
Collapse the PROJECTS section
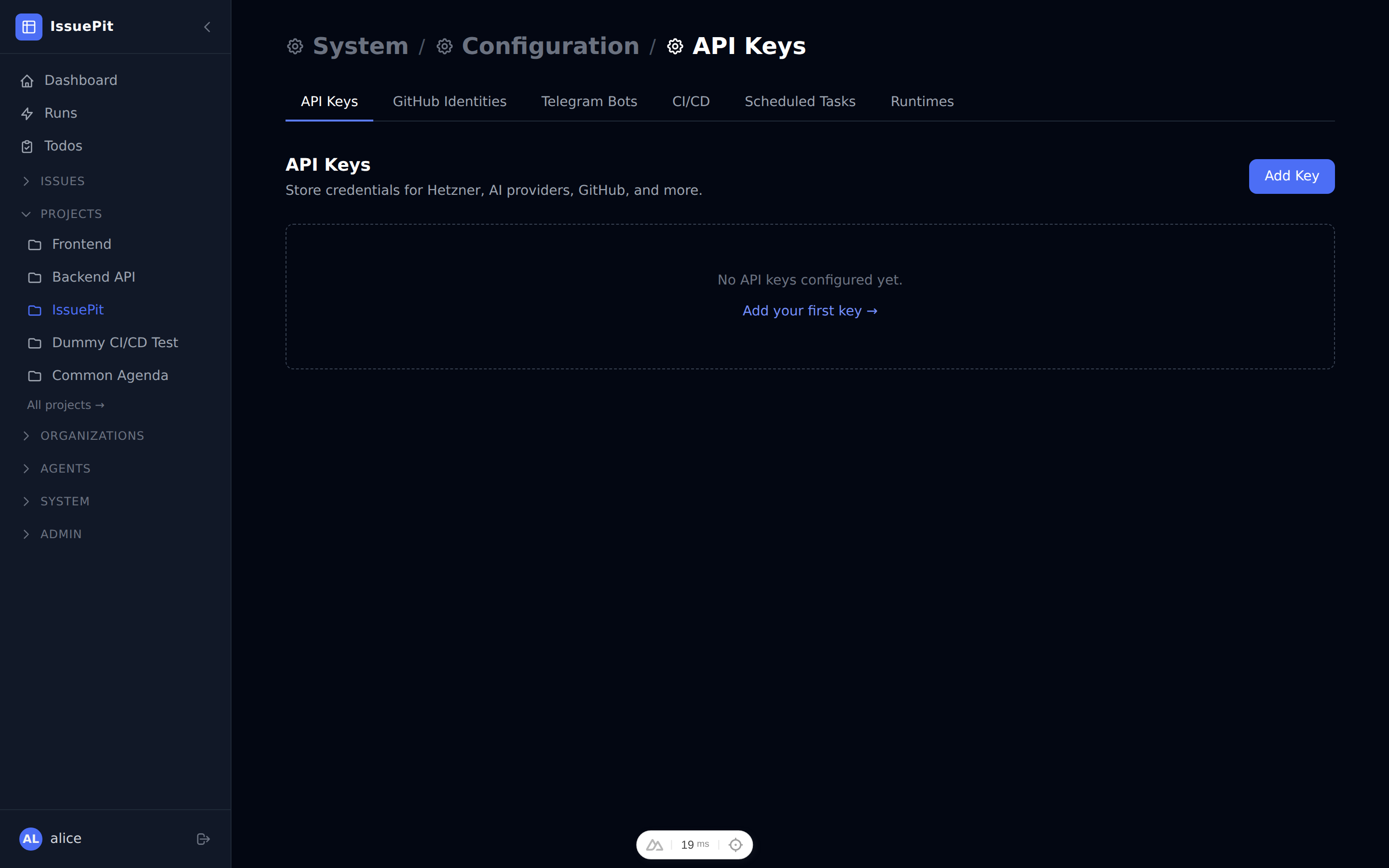(x=27, y=214)
